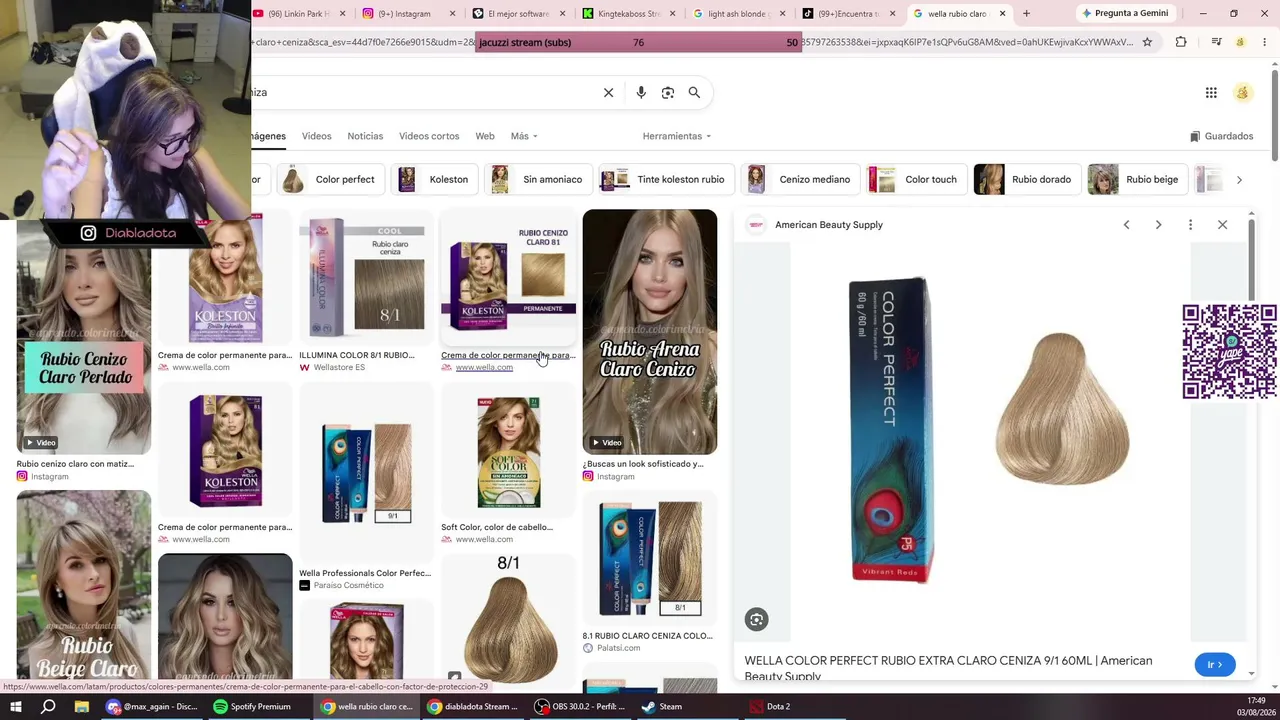Viewport: 1280px width, 720px height.
Task: Open the Web search results tab
Action: pyautogui.click(x=485, y=136)
